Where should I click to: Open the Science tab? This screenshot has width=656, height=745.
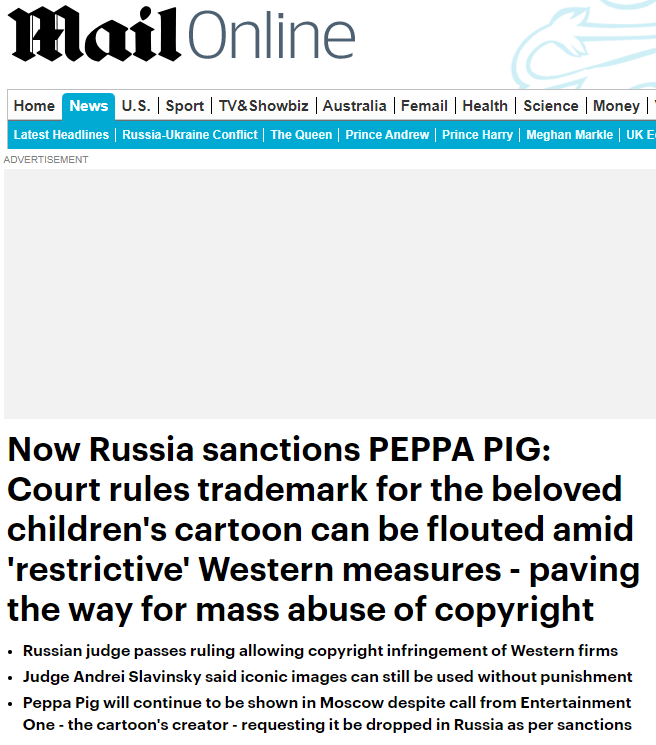550,106
